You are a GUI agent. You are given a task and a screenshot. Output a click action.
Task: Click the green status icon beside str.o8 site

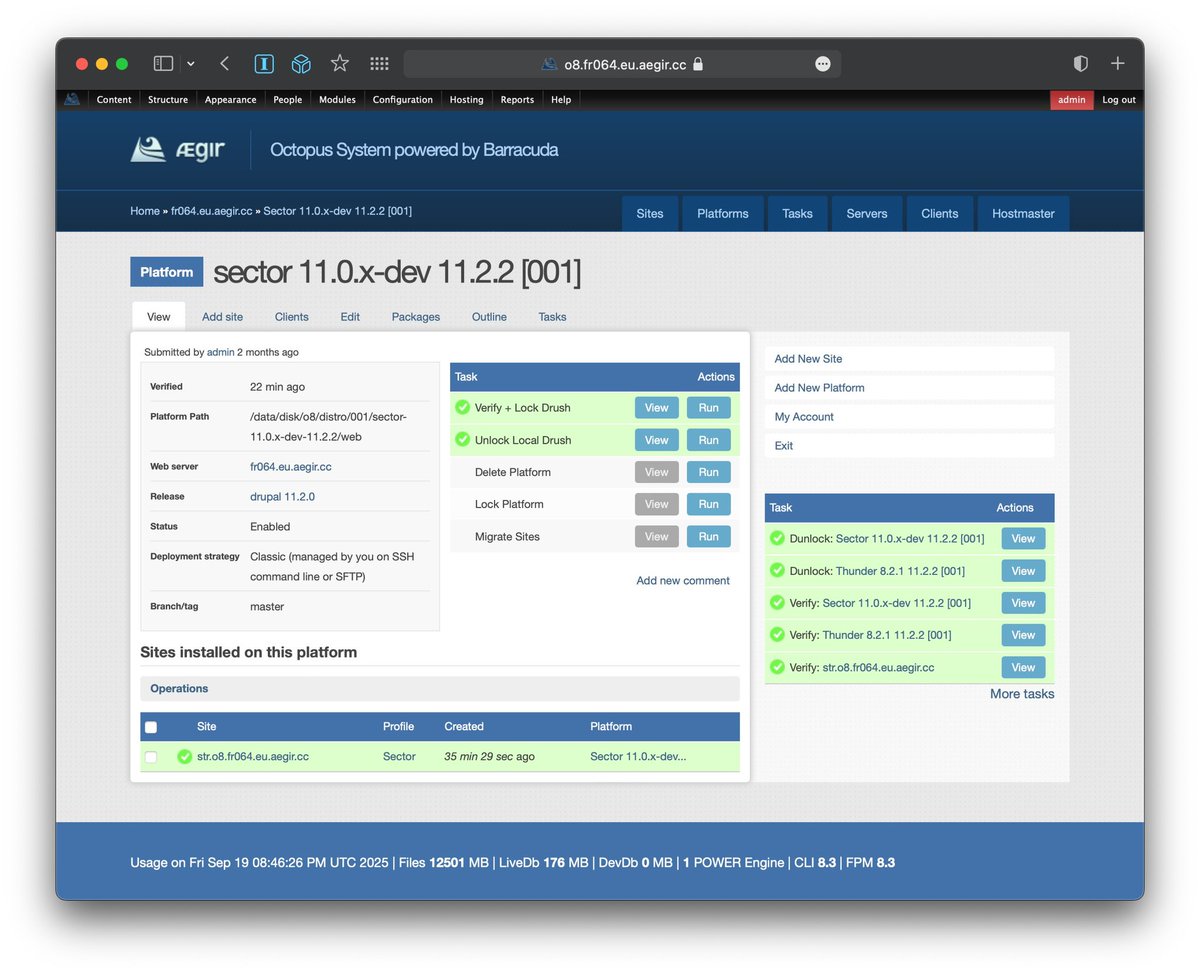[x=185, y=757]
